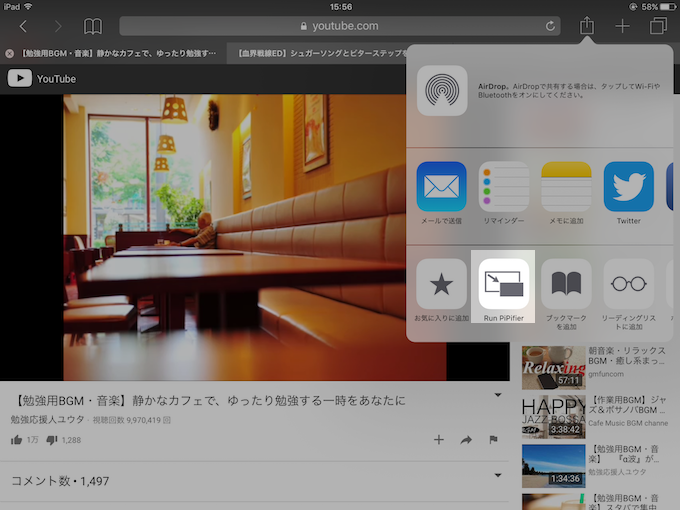Image resolution: width=680 pixels, height=510 pixels.
Task: Share to Reminders (リマインダー) icon
Action: pyautogui.click(x=504, y=186)
